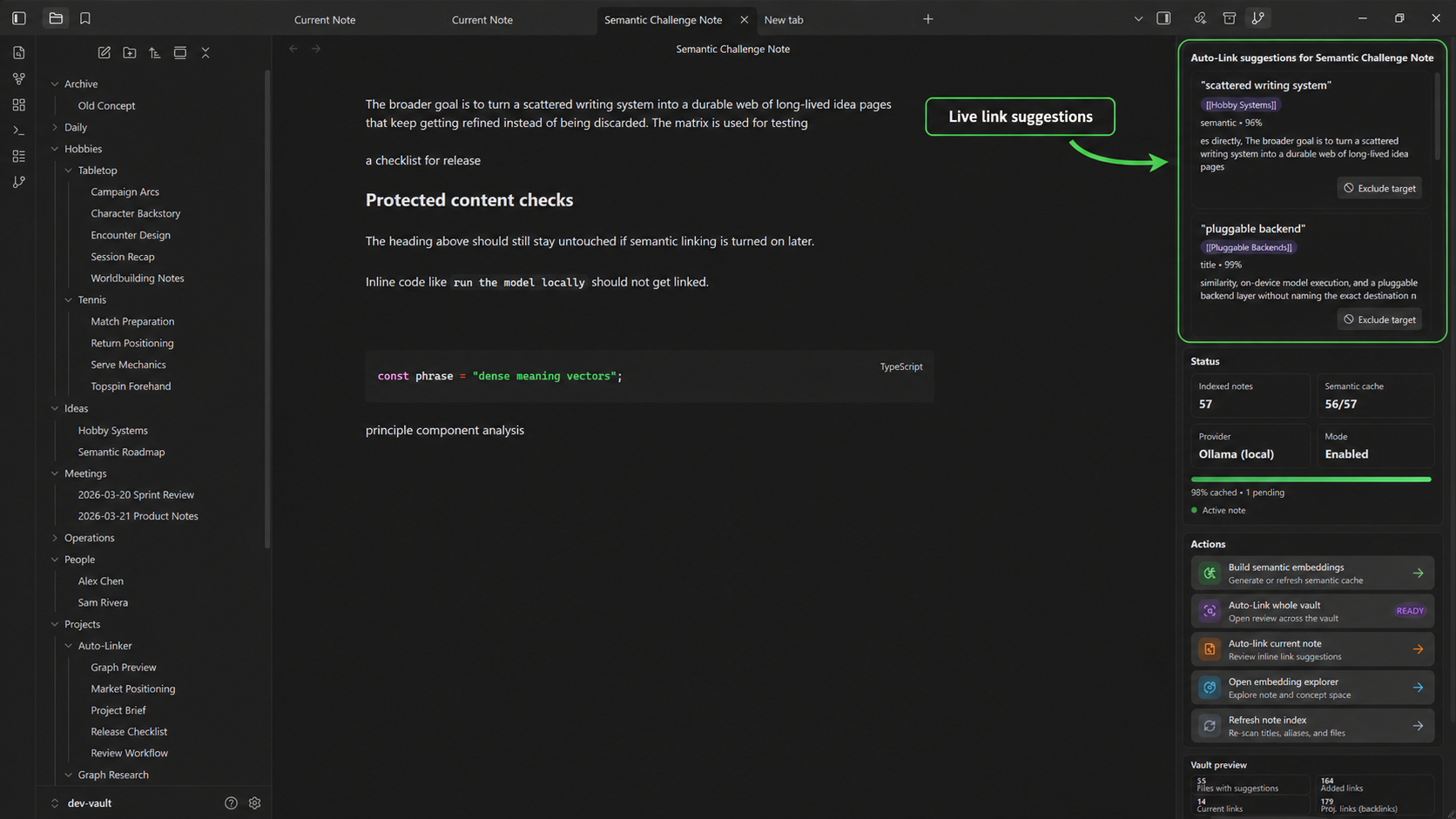Screen dimensions: 1456x819
Task: Collapse the Hobbies folder
Action: 55,149
